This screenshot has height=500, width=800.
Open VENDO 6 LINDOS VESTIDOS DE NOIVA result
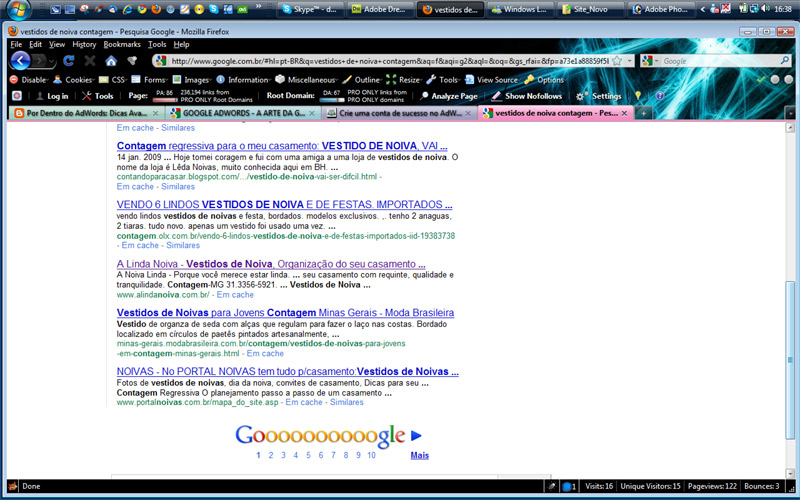coord(284,205)
